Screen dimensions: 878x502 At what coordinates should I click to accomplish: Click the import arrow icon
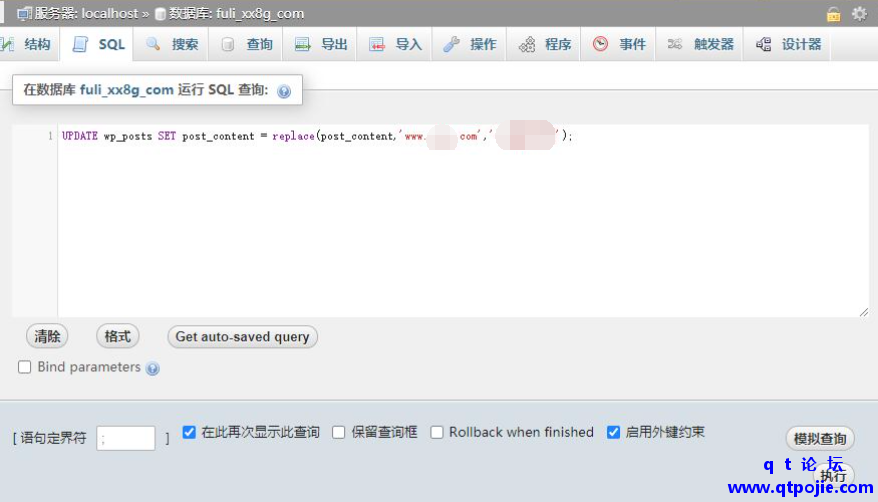pyautogui.click(x=377, y=44)
